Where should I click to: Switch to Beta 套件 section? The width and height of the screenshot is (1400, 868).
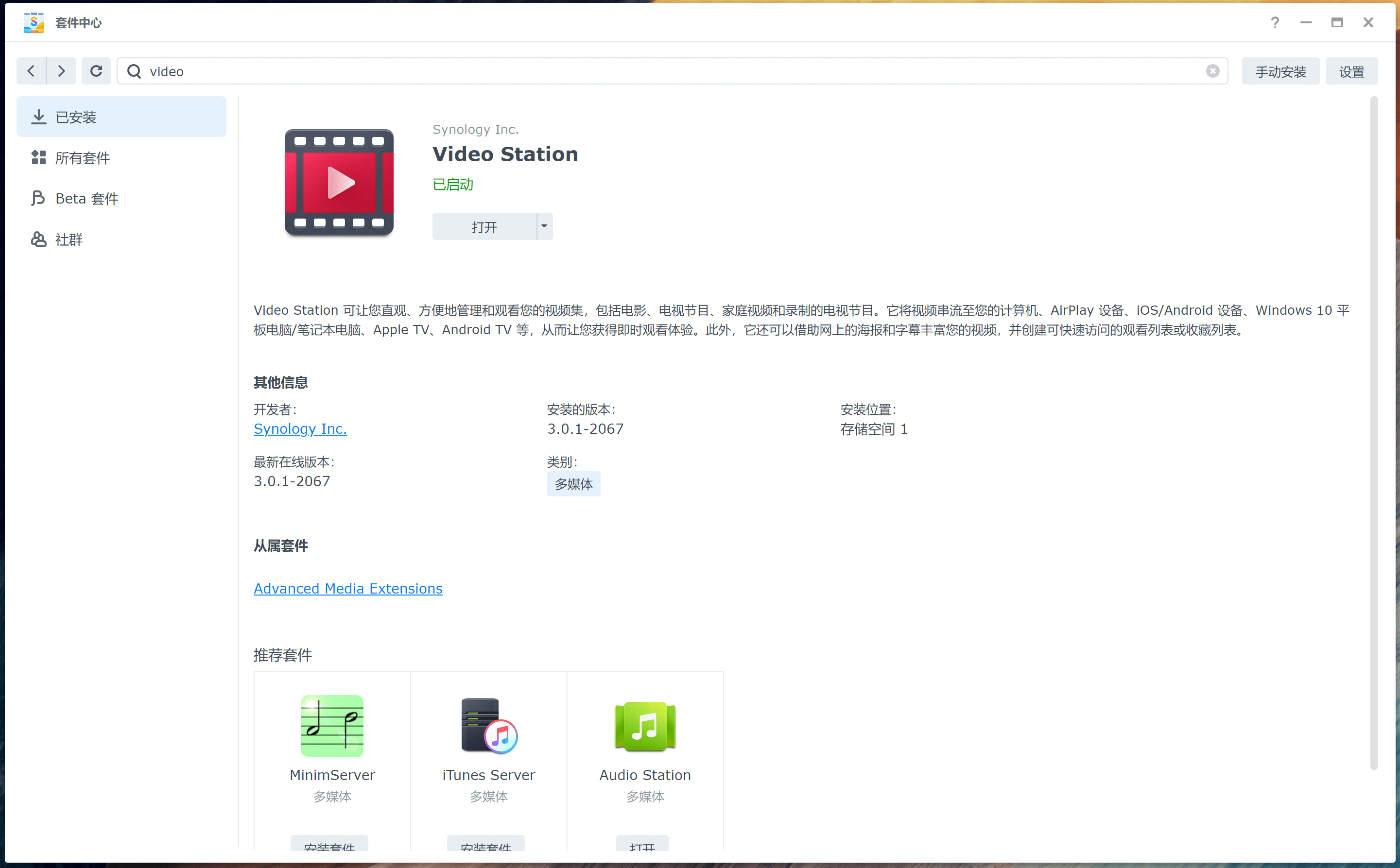click(x=121, y=198)
